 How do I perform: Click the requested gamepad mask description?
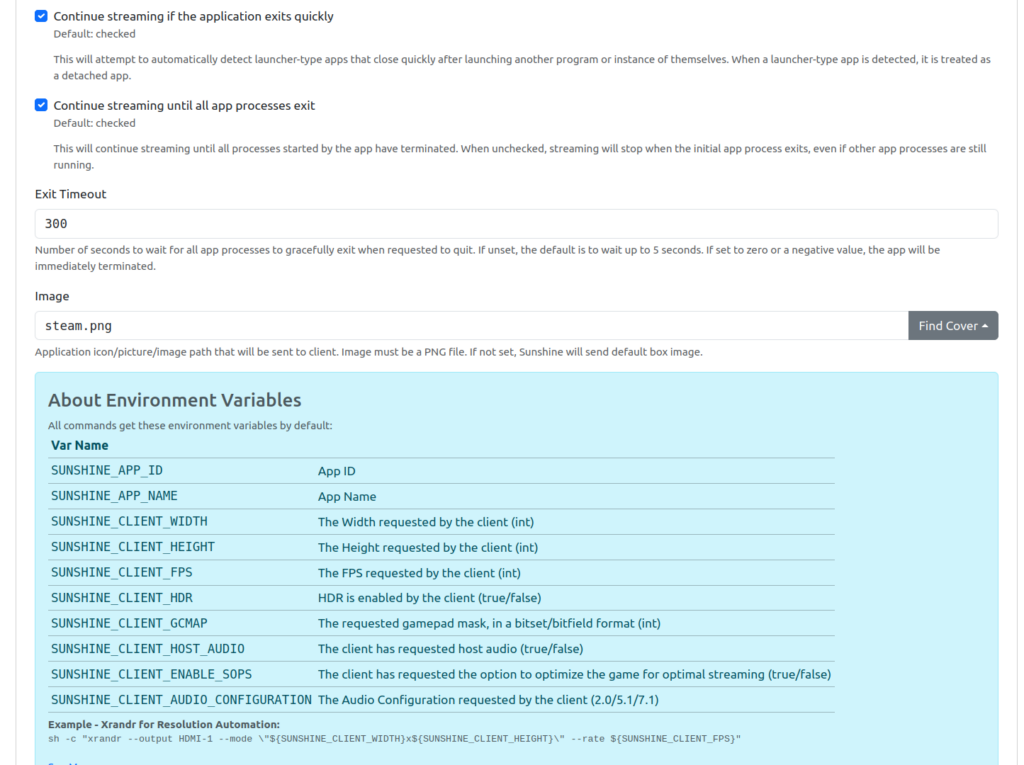[489, 623]
